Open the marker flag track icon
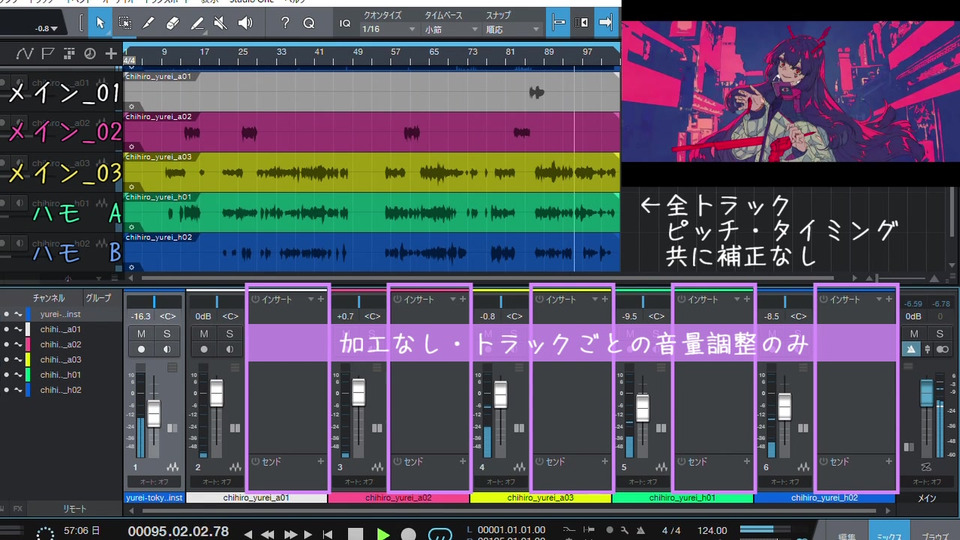The image size is (960, 540). (x=48, y=54)
